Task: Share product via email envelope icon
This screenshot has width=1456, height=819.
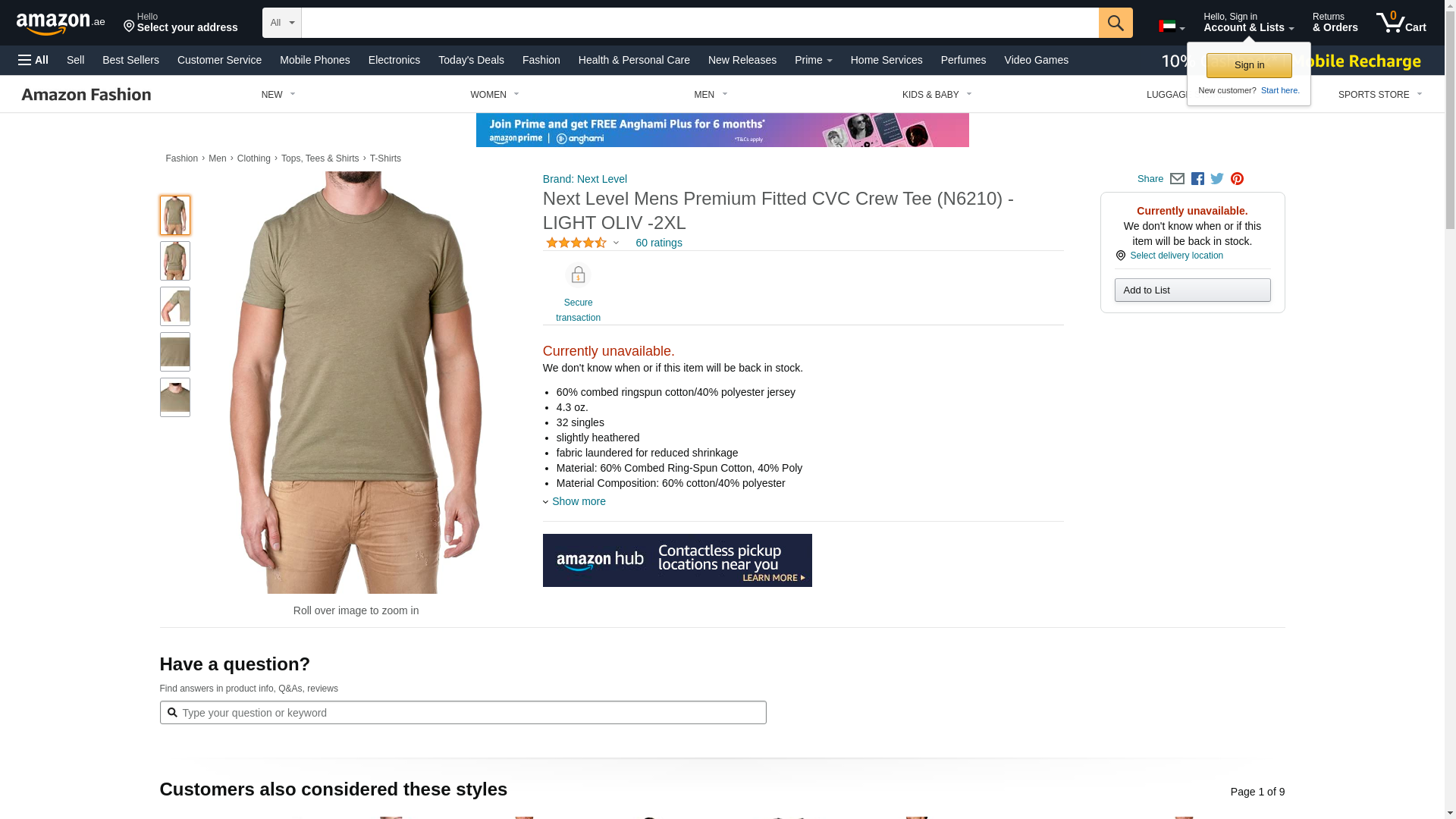Action: 1177,179
